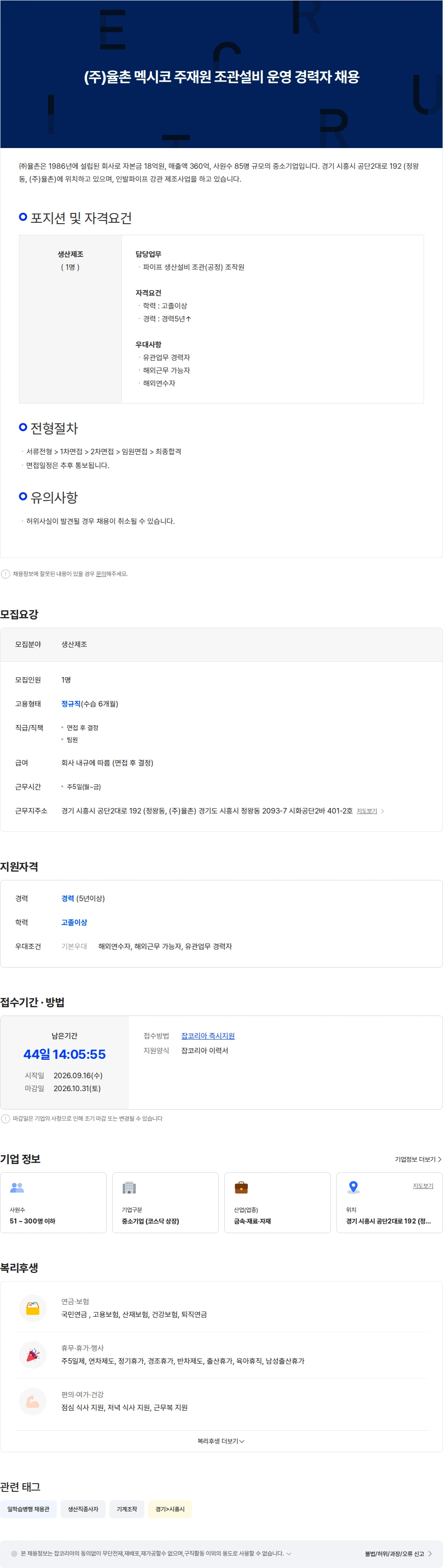Click the 고졸이상 education text
The width and height of the screenshot is (443, 1568).
tap(74, 922)
